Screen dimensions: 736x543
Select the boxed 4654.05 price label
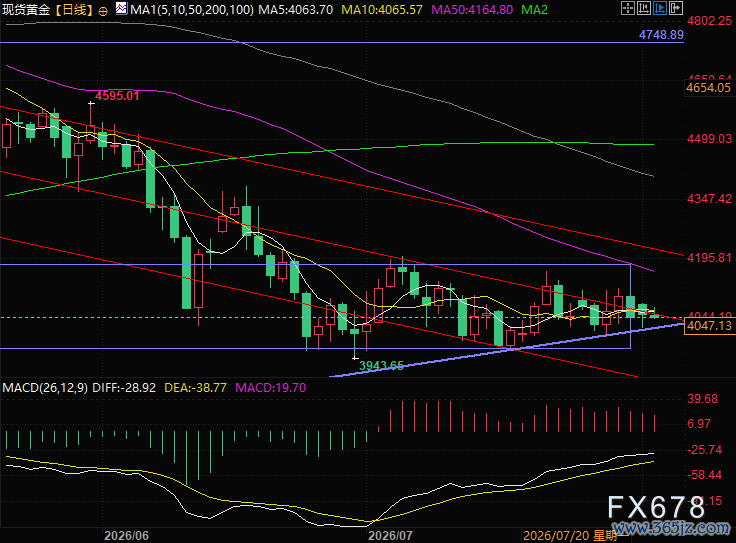click(709, 88)
